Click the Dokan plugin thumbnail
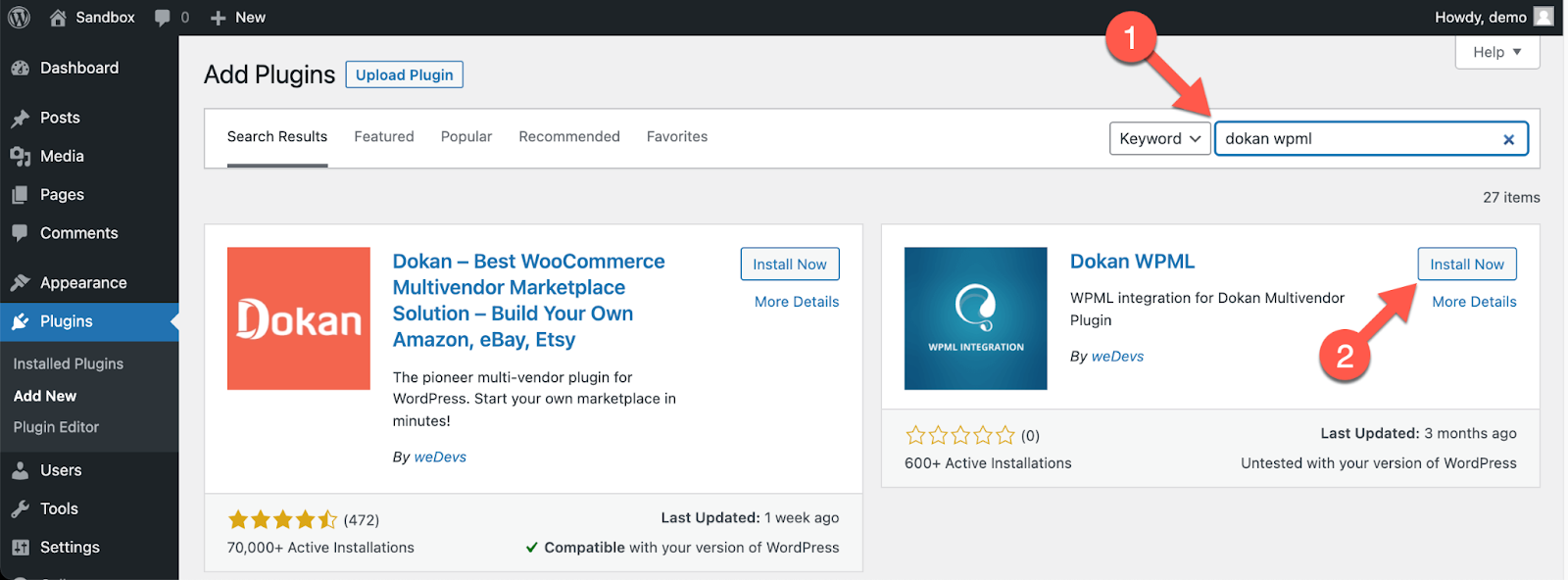This screenshot has width=1568, height=580. [299, 318]
